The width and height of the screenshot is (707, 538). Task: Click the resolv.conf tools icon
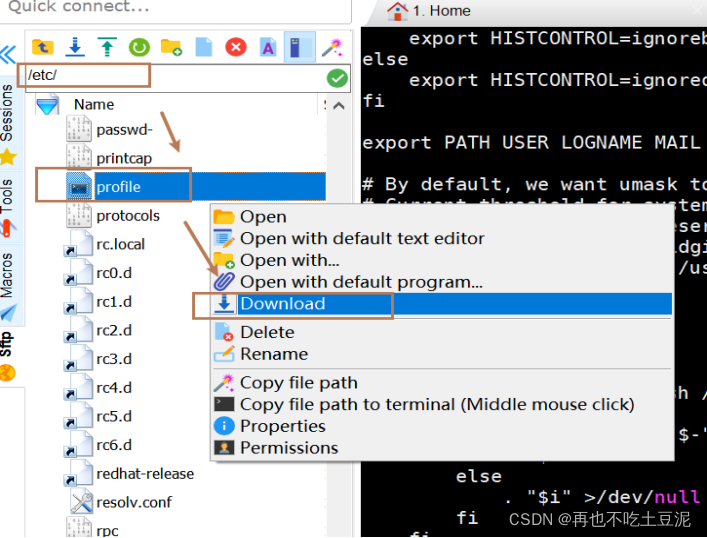click(x=81, y=501)
